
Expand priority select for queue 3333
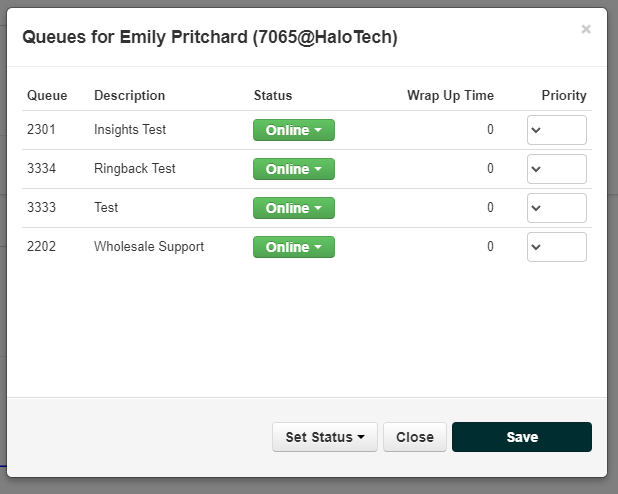tap(557, 208)
